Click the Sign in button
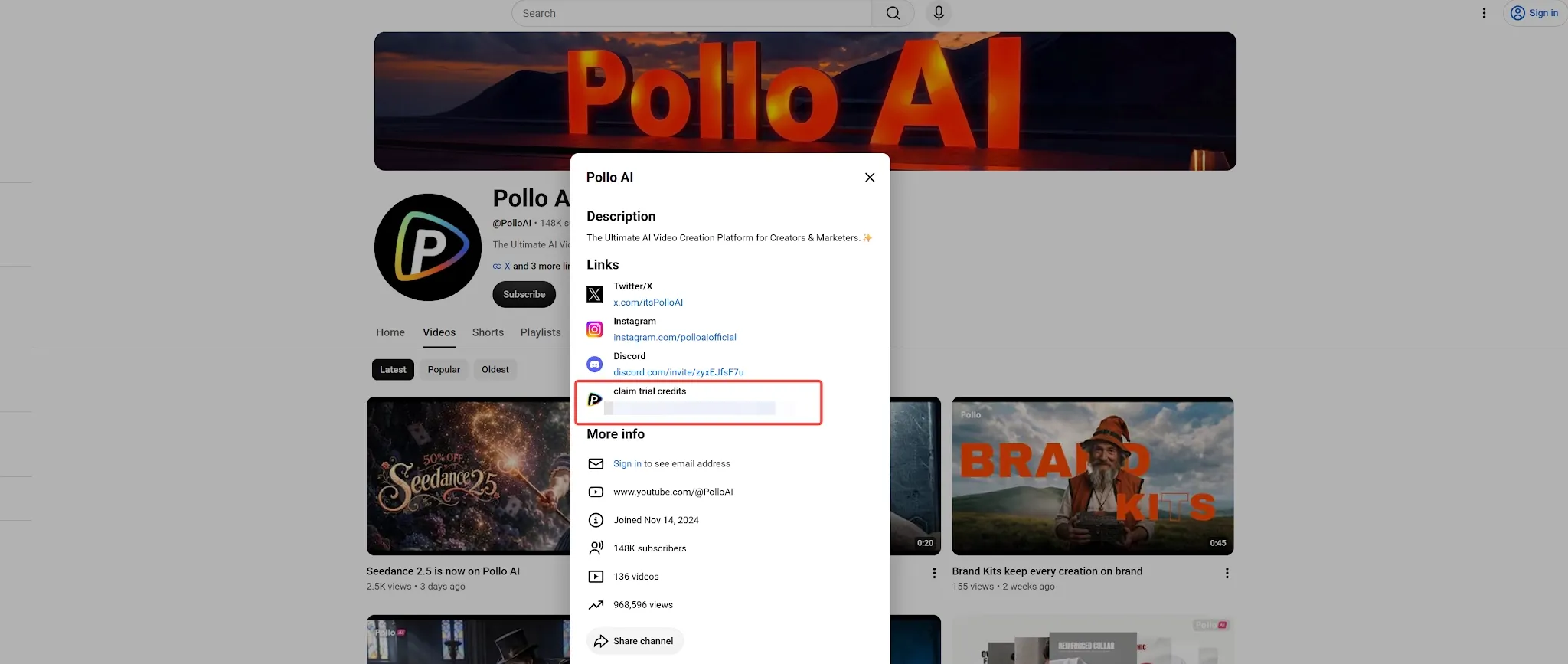Screen dimensions: 1568x664 coord(1534,13)
